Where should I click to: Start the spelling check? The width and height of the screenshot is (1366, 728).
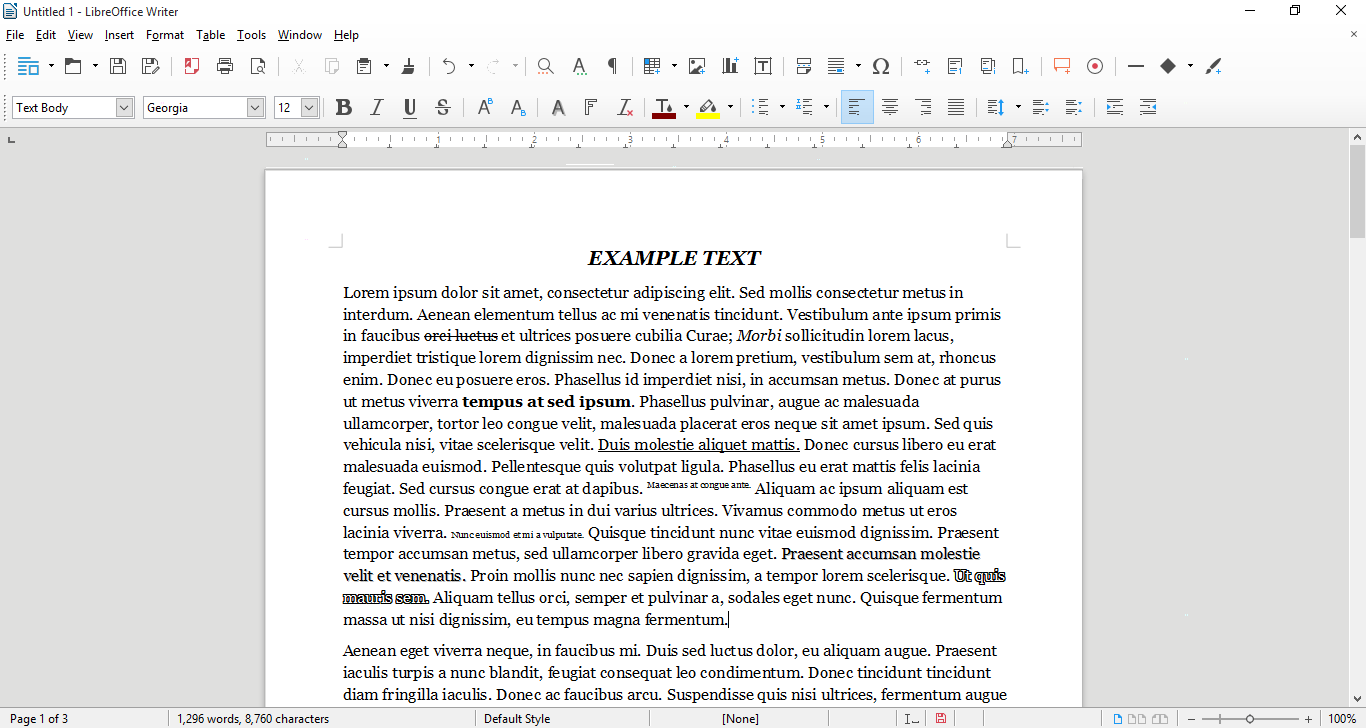click(579, 66)
